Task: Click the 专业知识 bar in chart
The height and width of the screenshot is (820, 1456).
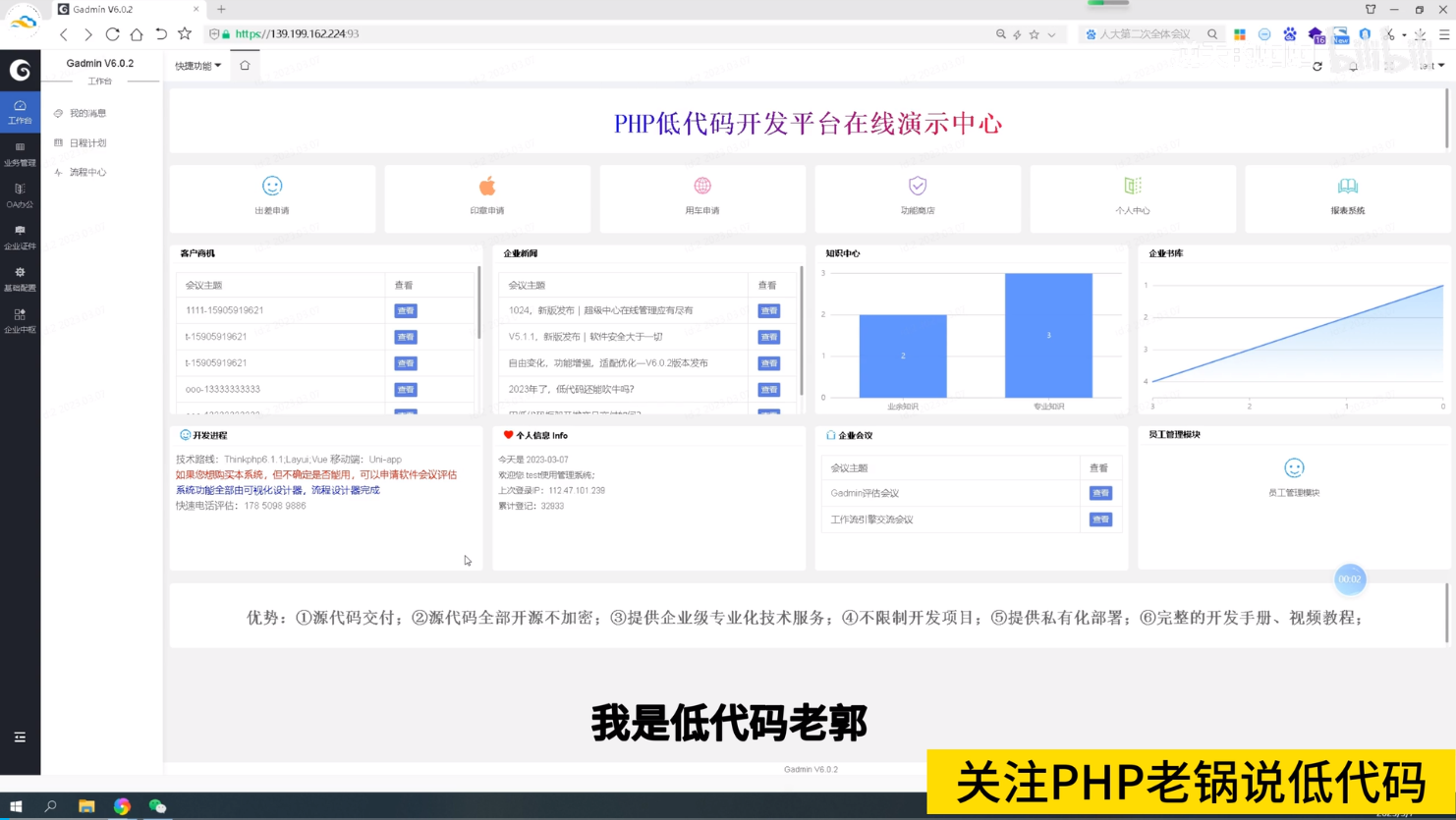Action: point(1048,336)
